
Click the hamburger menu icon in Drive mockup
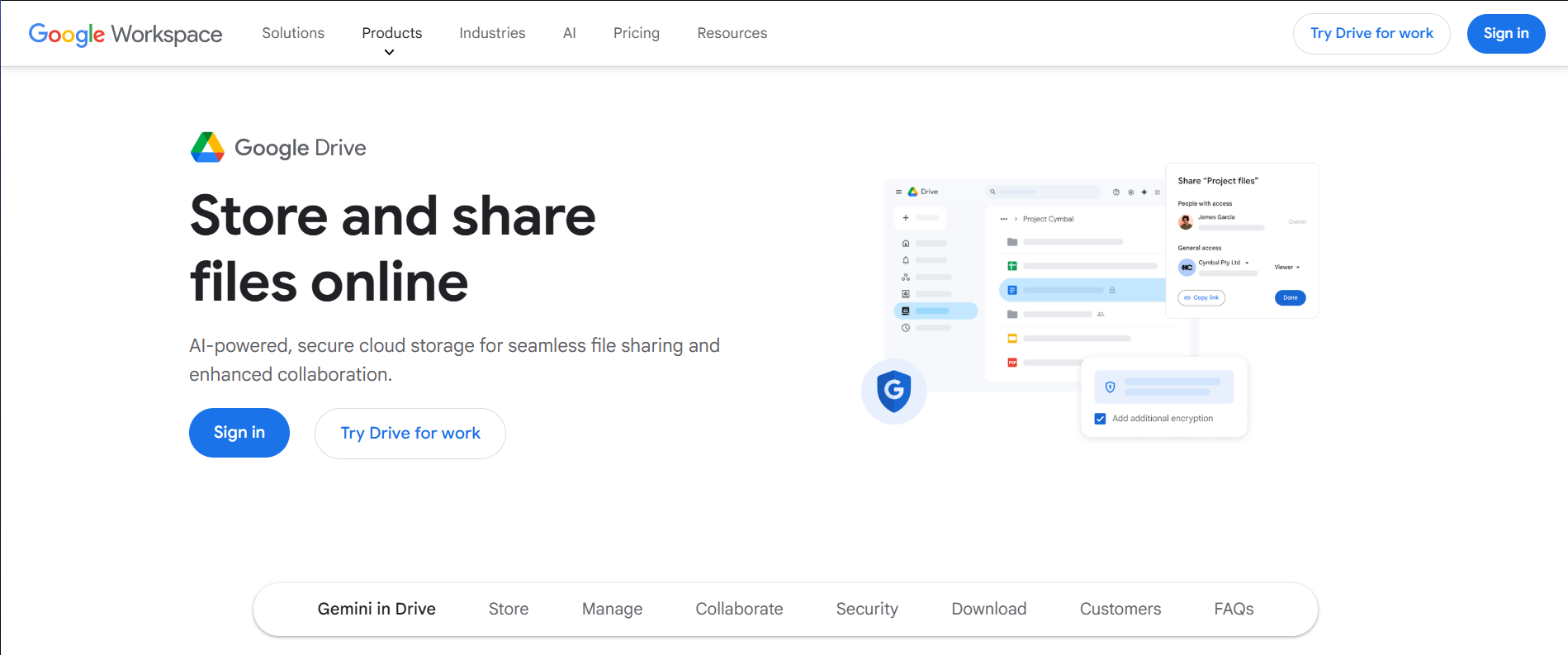tap(898, 192)
